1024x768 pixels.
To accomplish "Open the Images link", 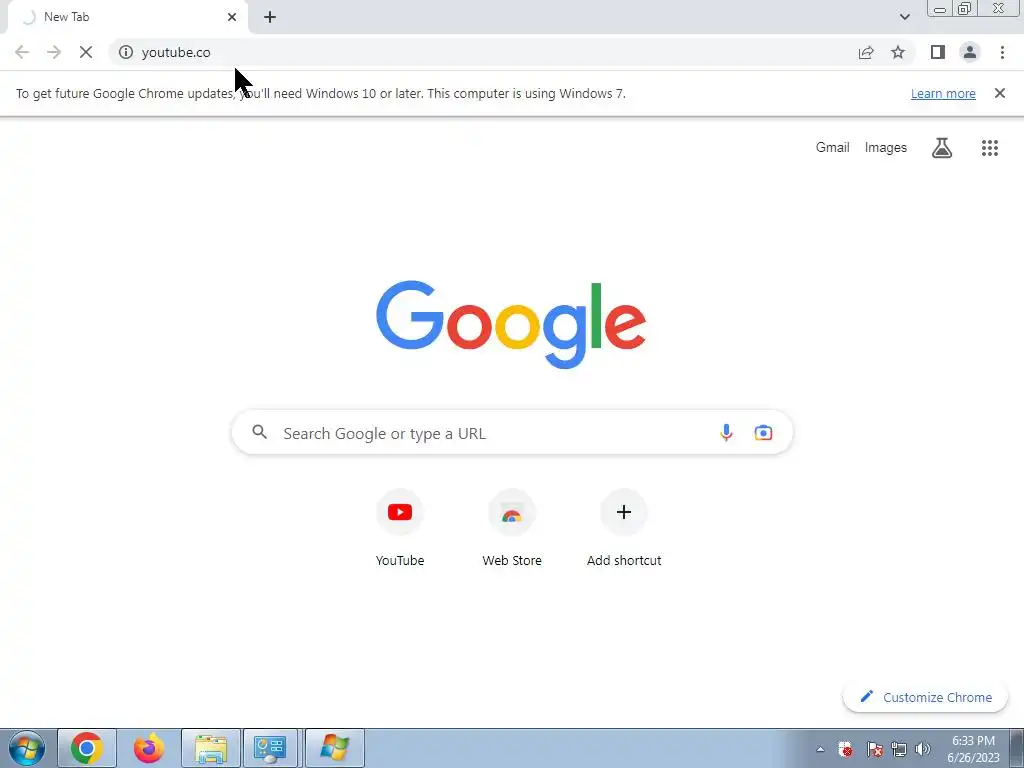I will [886, 148].
